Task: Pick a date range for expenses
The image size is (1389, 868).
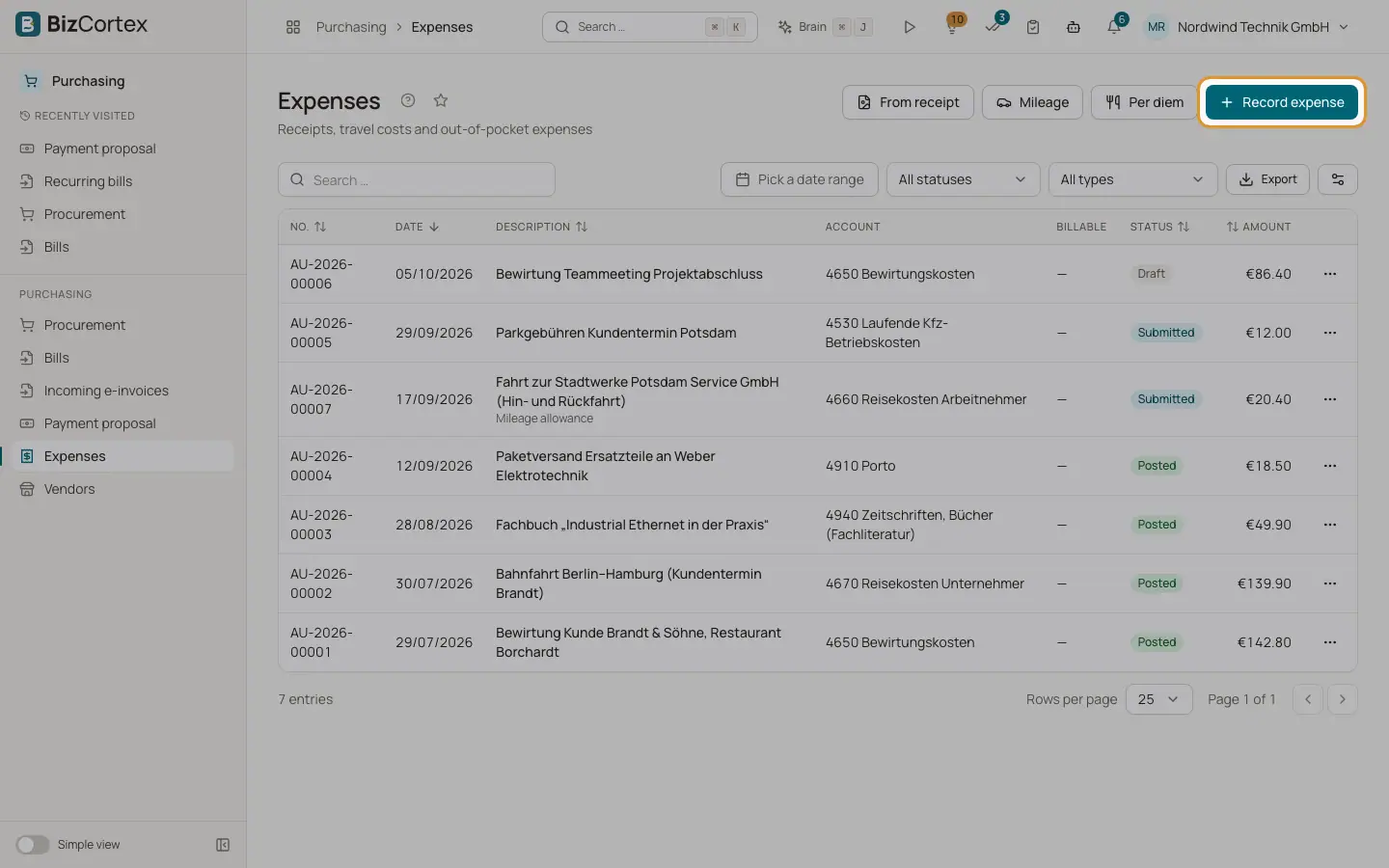Action: pos(800,179)
